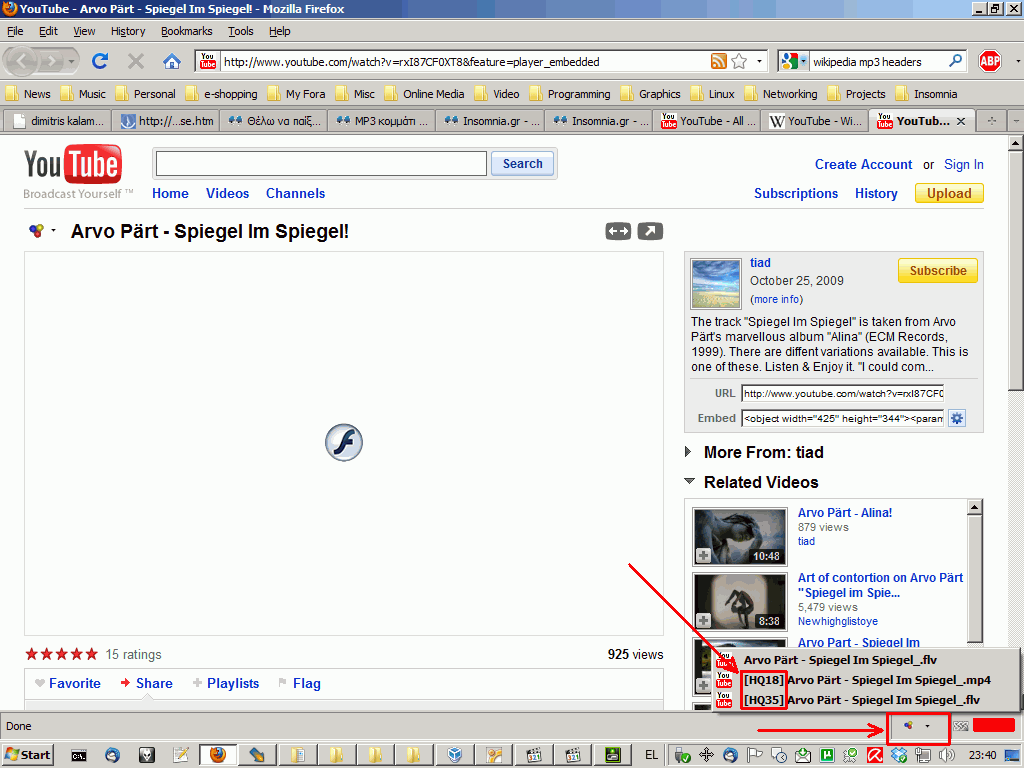Click the RSS feed icon in address bar
The width and height of the screenshot is (1024, 768).
click(718, 61)
